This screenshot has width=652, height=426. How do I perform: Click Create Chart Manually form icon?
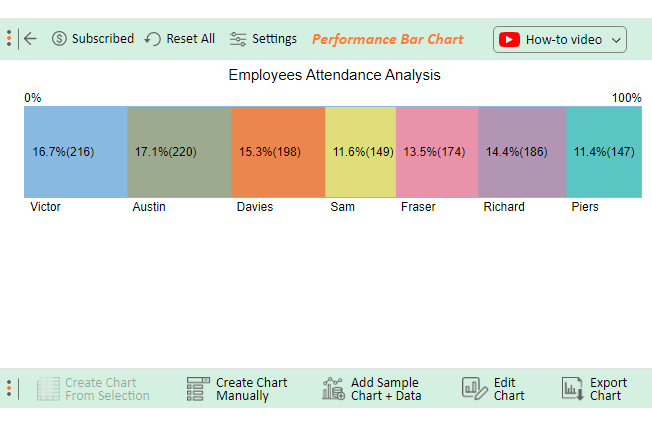click(x=198, y=389)
